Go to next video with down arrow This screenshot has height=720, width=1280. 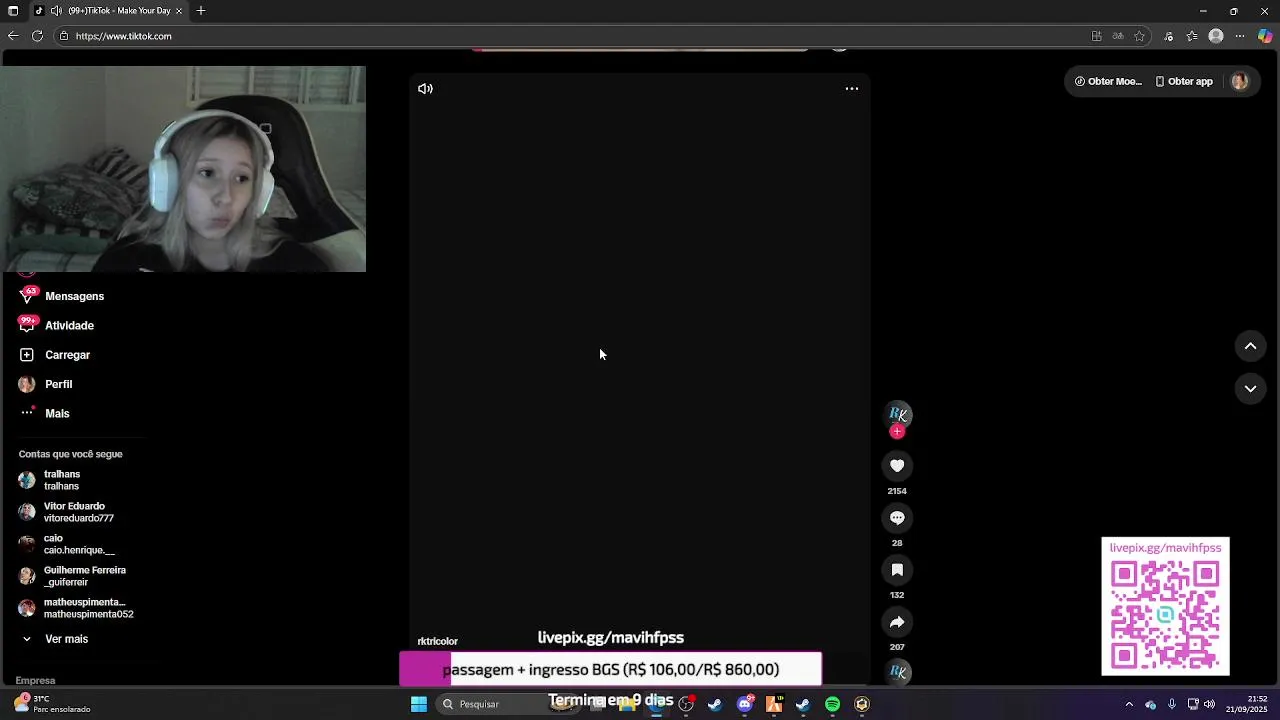tap(1250, 389)
